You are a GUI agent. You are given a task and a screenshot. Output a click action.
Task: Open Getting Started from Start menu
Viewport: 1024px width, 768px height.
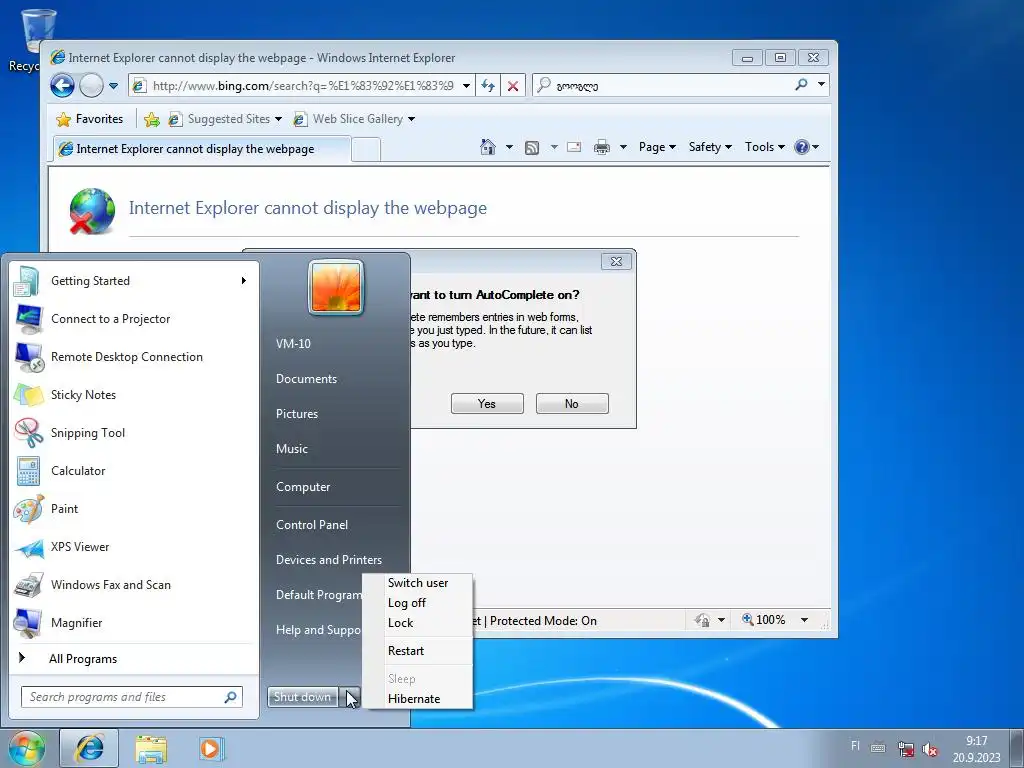(133, 281)
